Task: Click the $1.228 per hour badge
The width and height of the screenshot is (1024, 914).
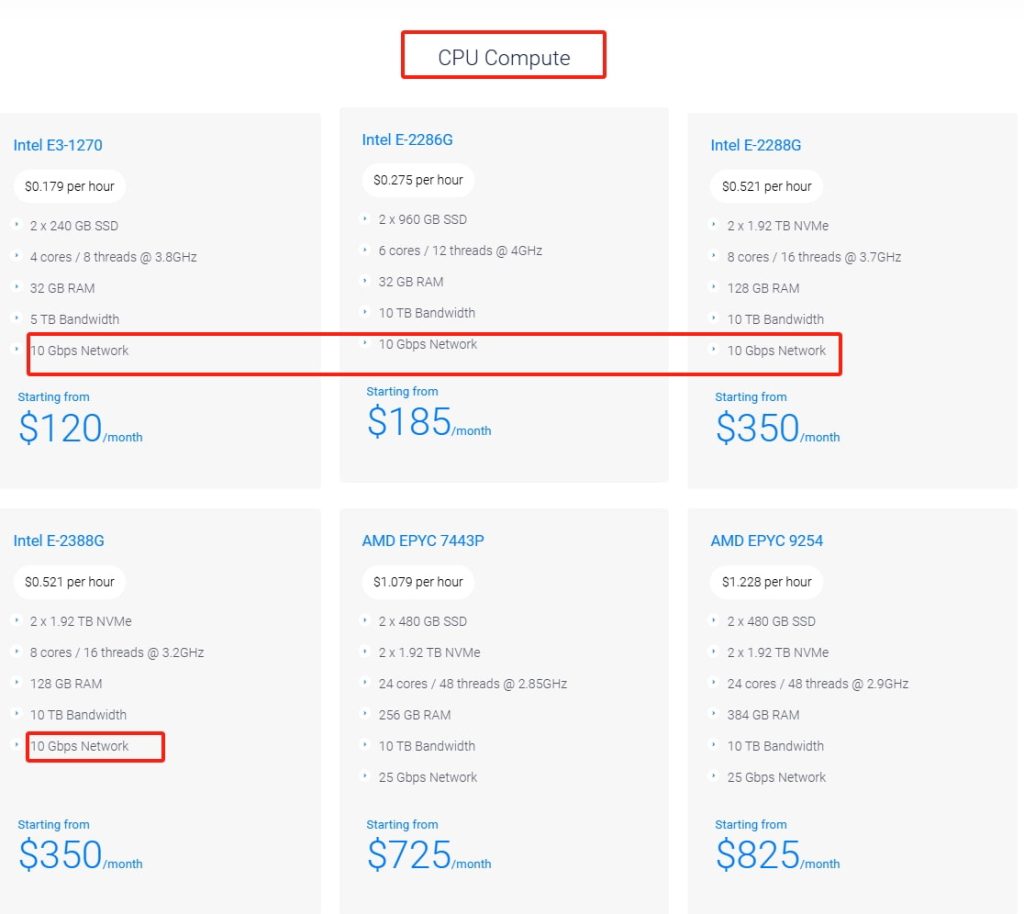Action: coord(767,582)
